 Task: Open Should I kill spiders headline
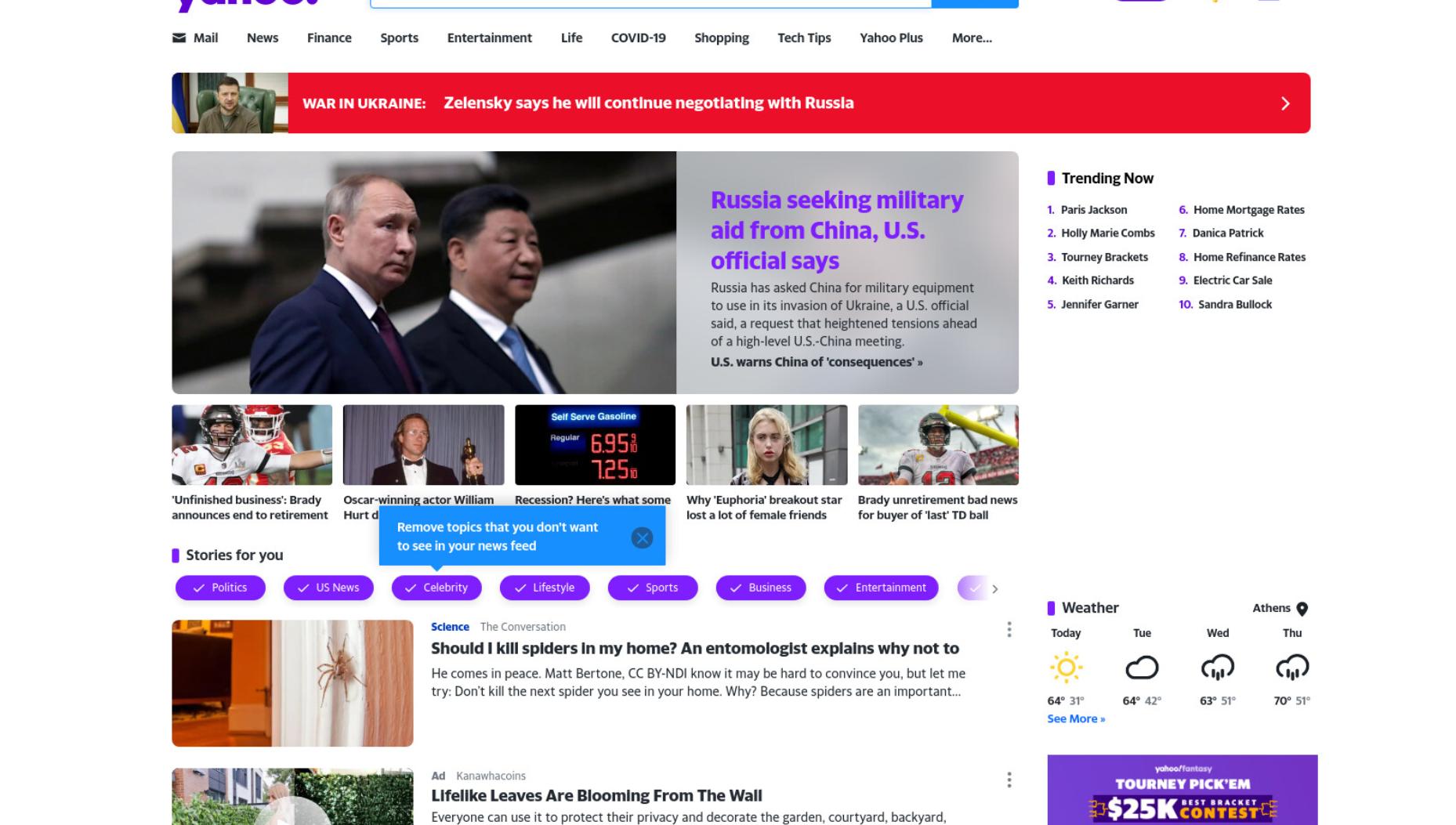pyautogui.click(x=694, y=649)
